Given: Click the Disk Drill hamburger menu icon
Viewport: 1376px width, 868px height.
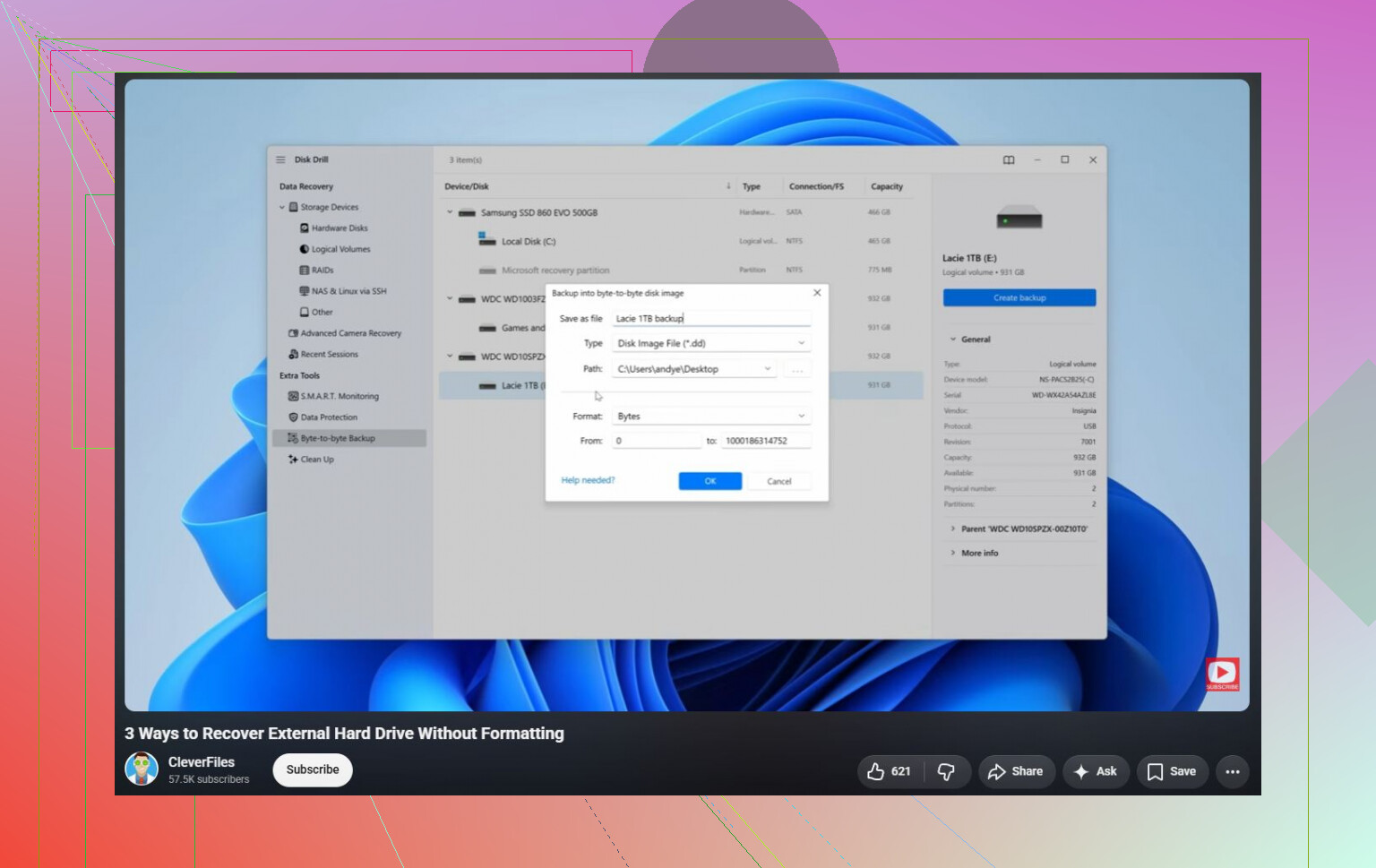Looking at the screenshot, I should click(280, 159).
